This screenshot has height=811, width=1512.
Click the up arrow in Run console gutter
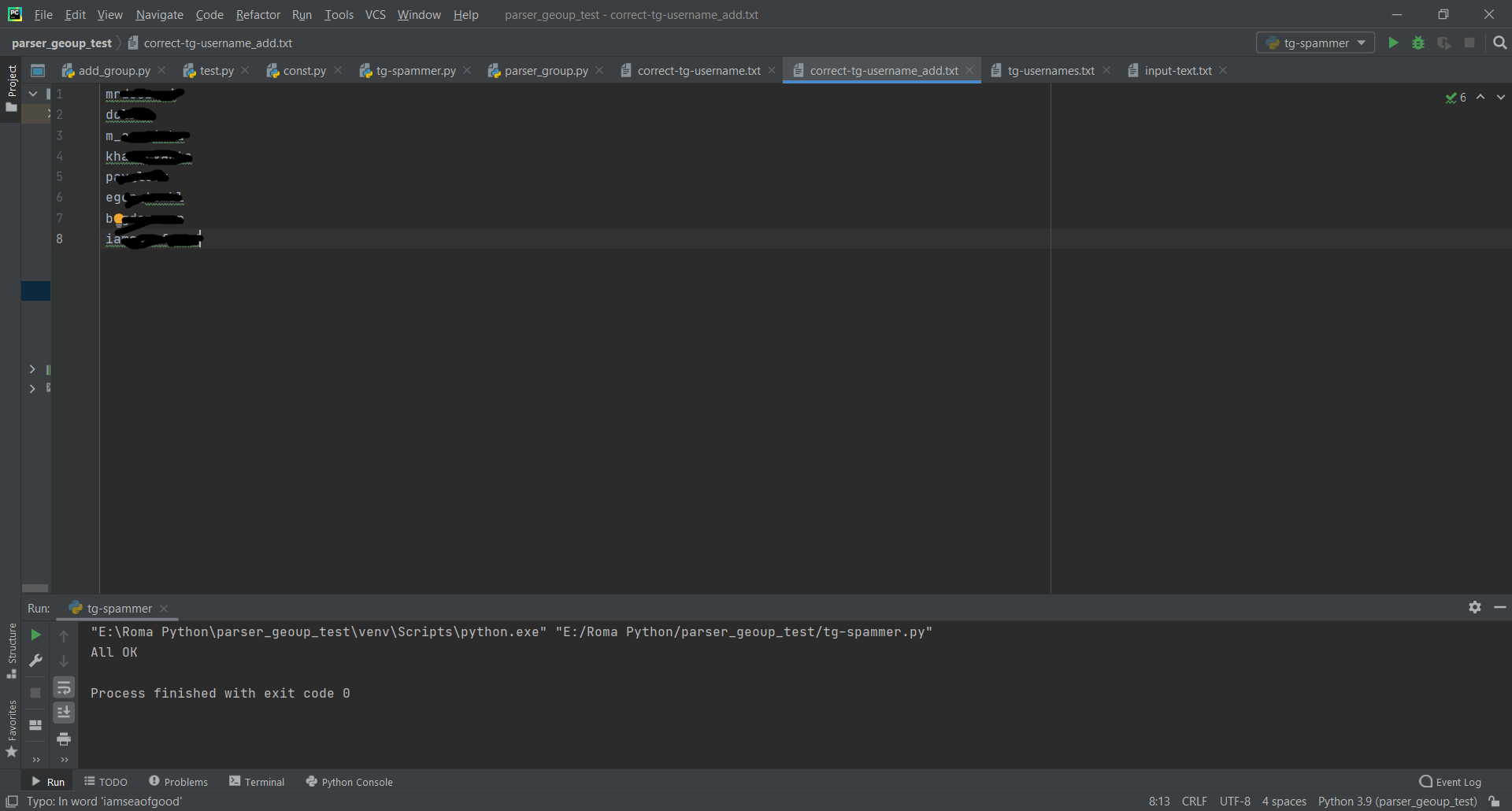tap(64, 635)
